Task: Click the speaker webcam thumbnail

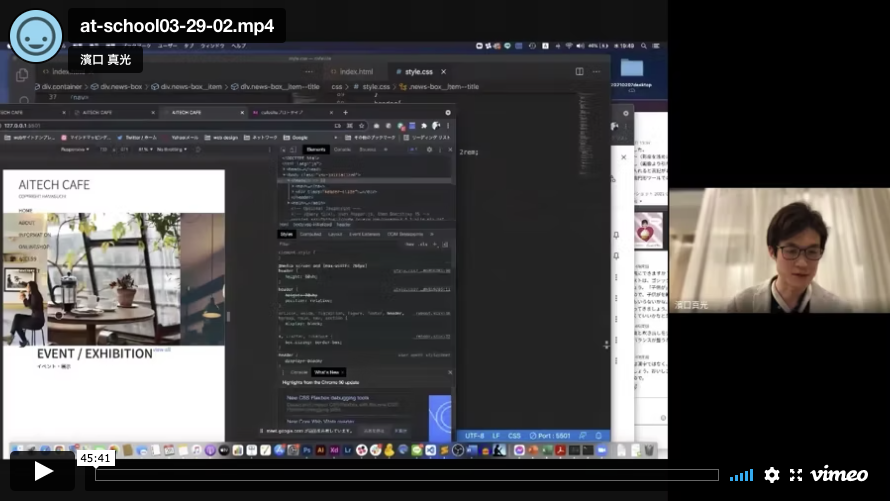Action: (x=779, y=250)
